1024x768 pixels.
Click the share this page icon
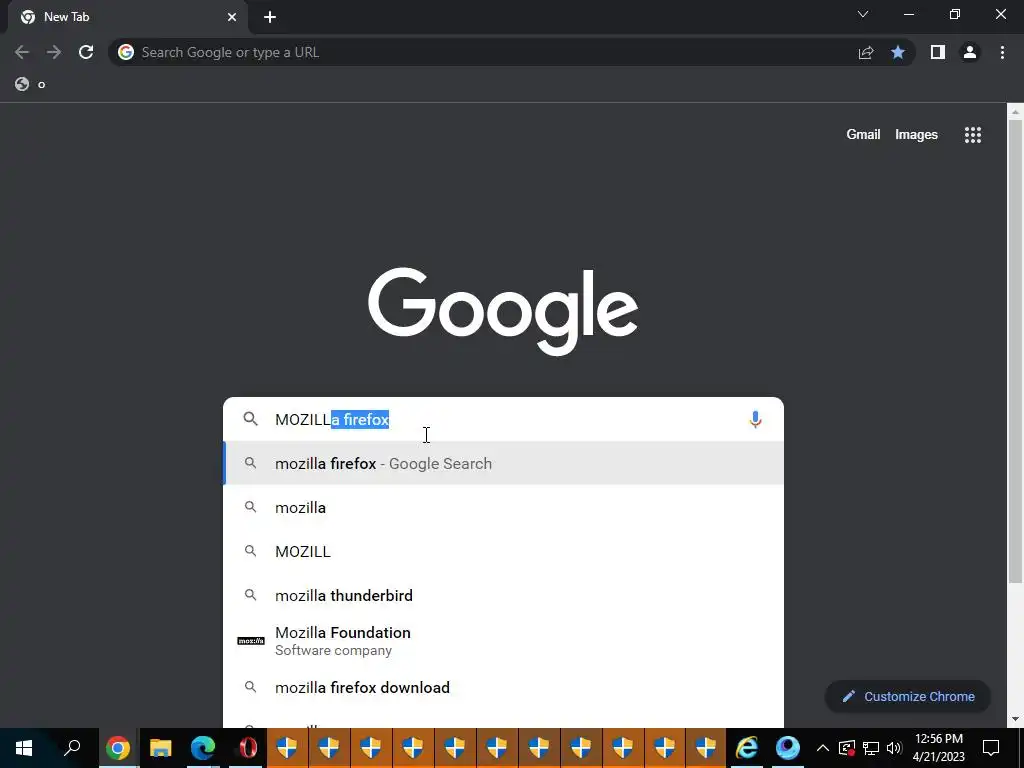tap(866, 52)
